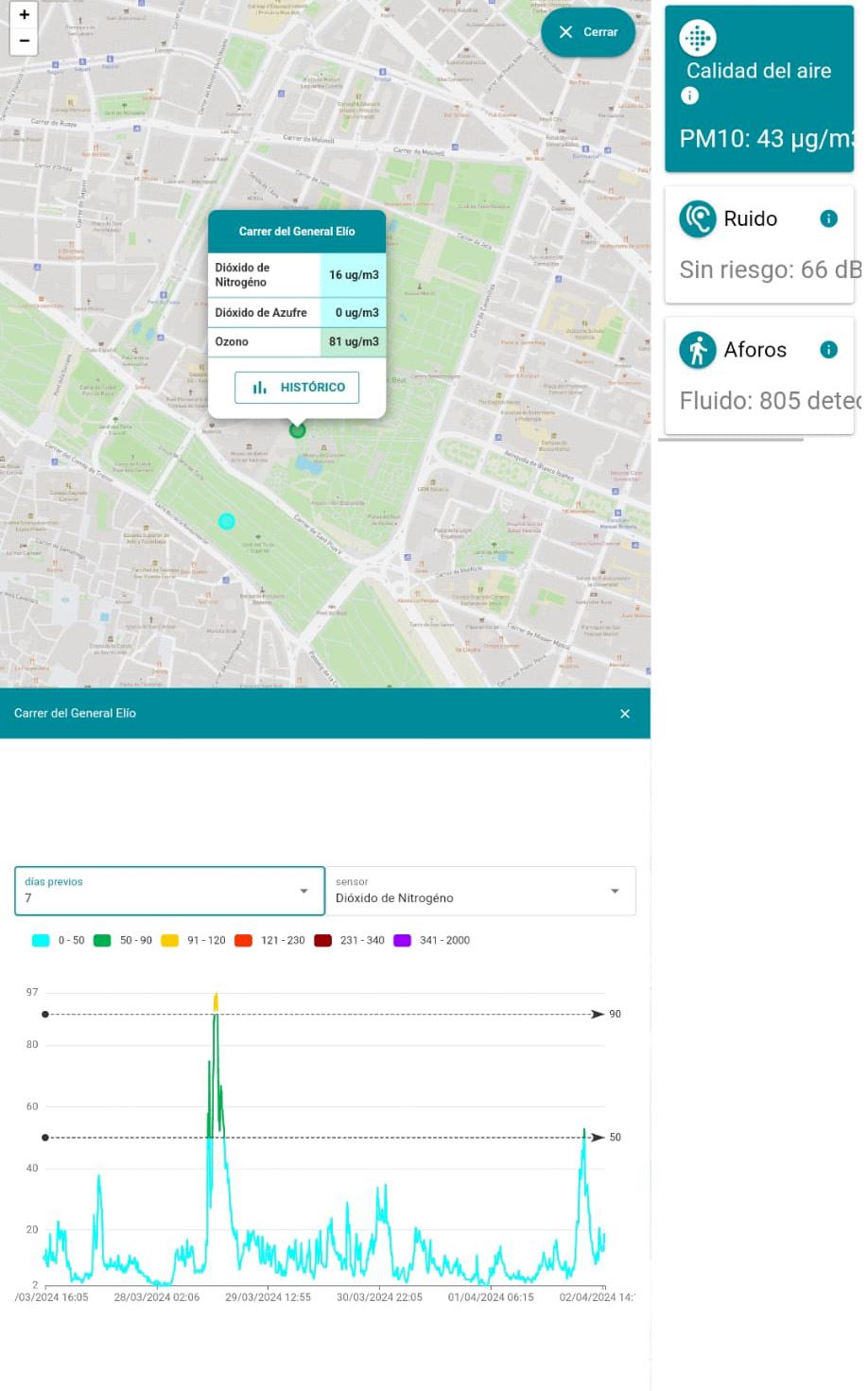Click the Calidad del aire dotted icon
Viewport: 868px width, 1391px height.
point(698,38)
